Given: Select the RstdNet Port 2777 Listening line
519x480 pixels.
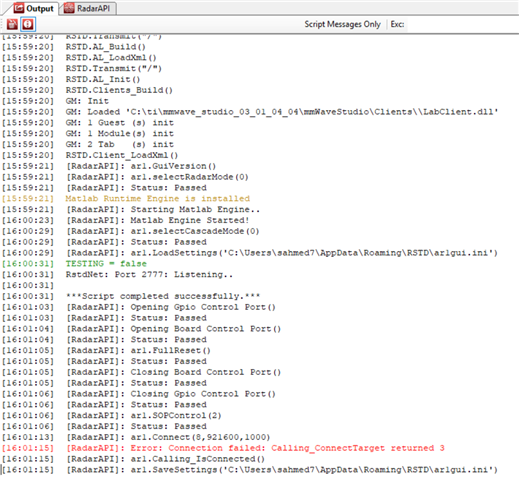Looking at the screenshot, I should coord(117,275).
